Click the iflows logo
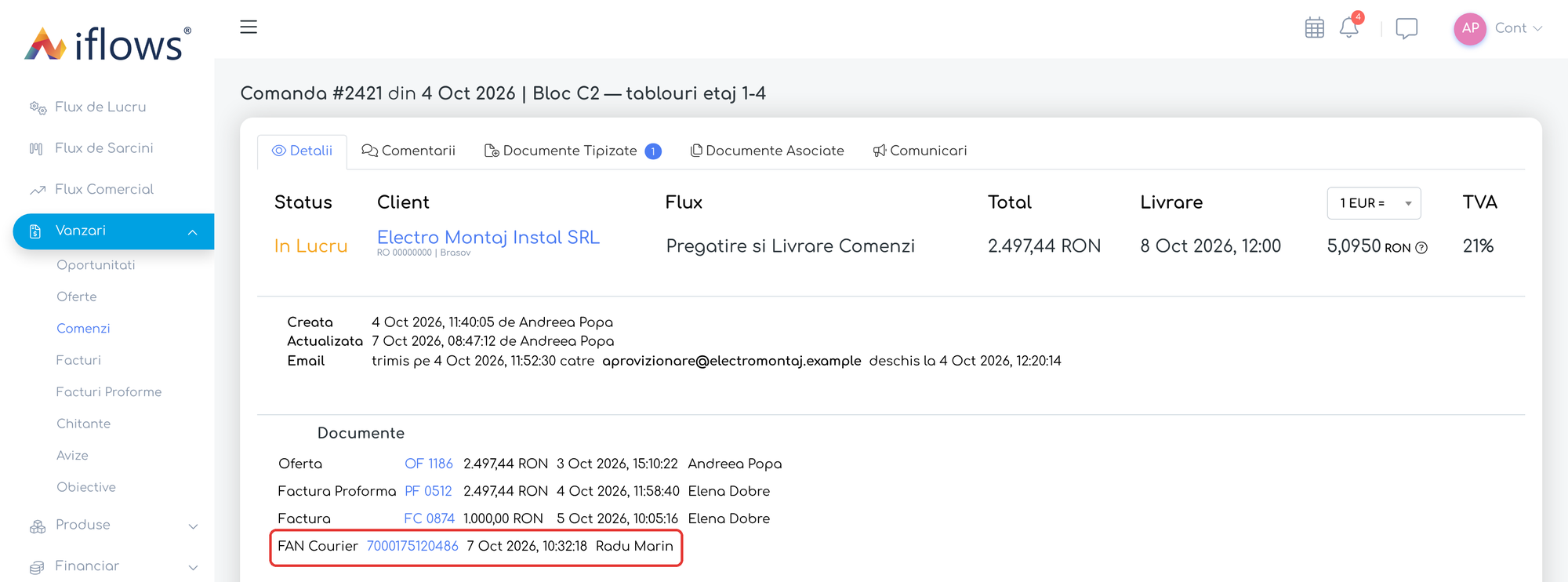Viewport: 1568px width, 582px height. (108, 44)
